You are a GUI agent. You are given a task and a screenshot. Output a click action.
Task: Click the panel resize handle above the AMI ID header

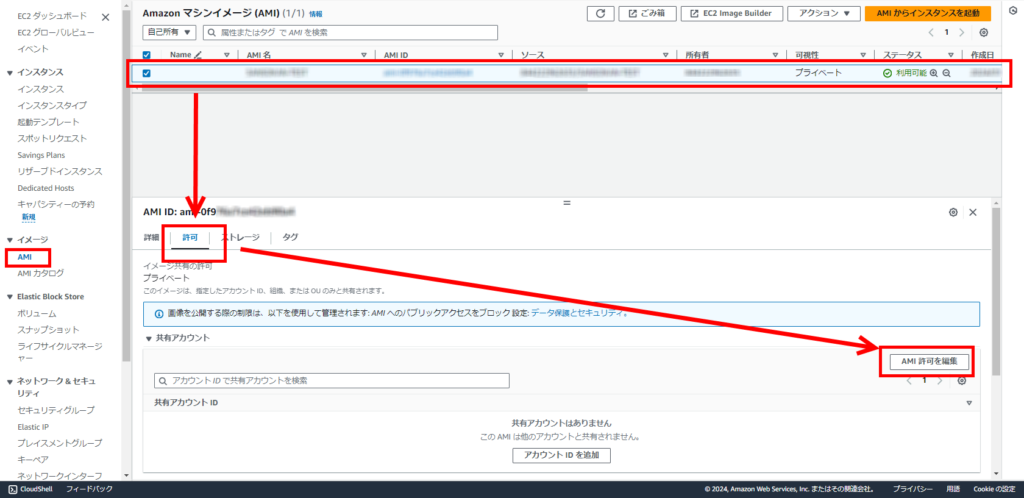567,203
